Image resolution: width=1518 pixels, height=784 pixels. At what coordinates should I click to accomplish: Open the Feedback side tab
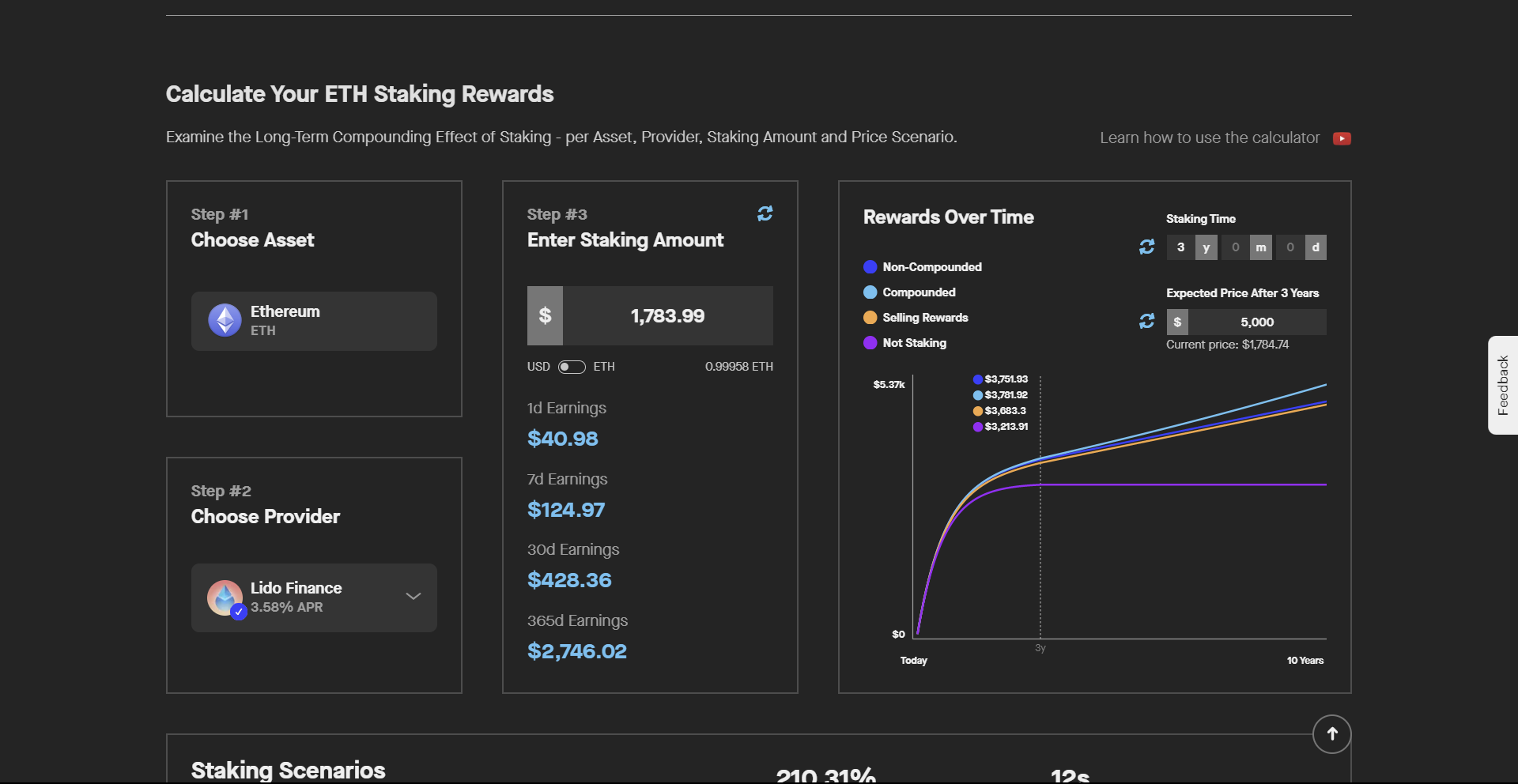[x=1503, y=385]
